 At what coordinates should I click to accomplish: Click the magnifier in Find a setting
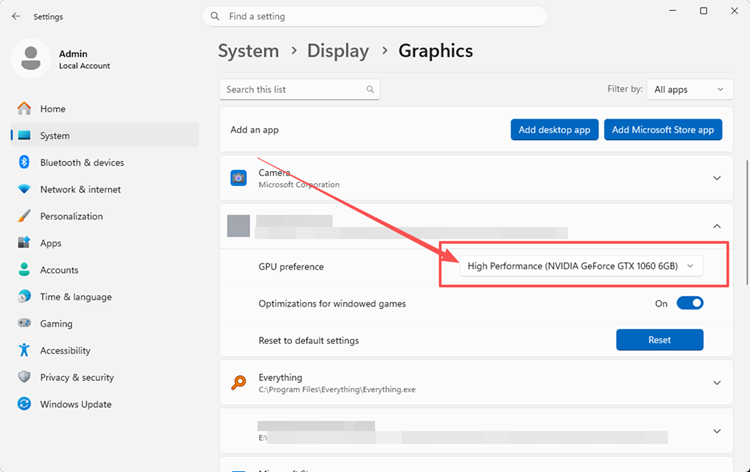pyautogui.click(x=215, y=16)
